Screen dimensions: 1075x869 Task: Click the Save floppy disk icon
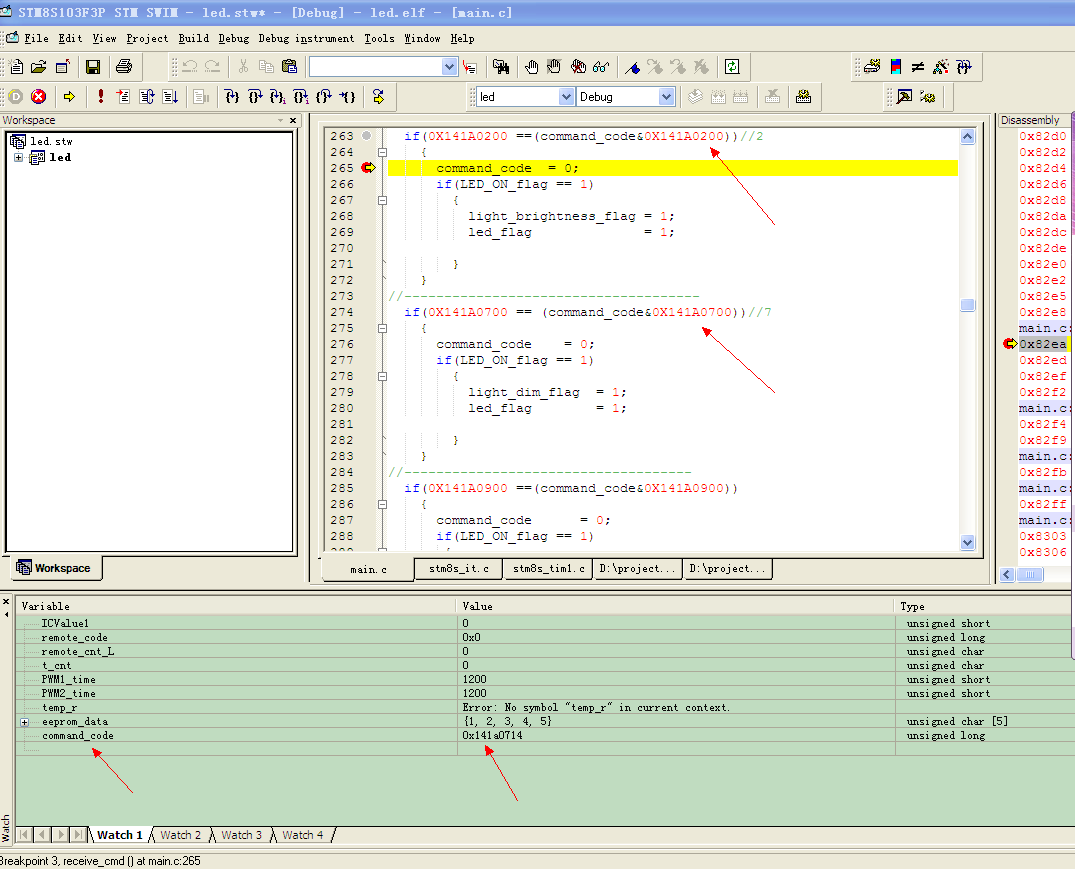click(x=93, y=66)
